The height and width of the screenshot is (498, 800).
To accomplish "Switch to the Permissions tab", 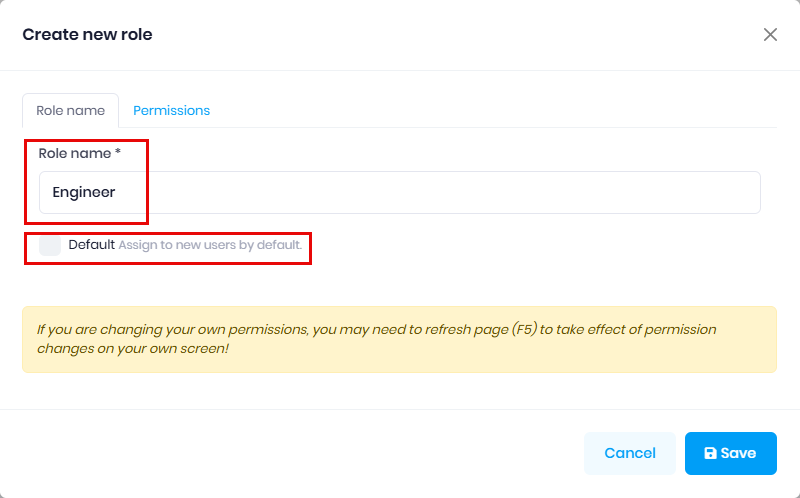I will (171, 111).
